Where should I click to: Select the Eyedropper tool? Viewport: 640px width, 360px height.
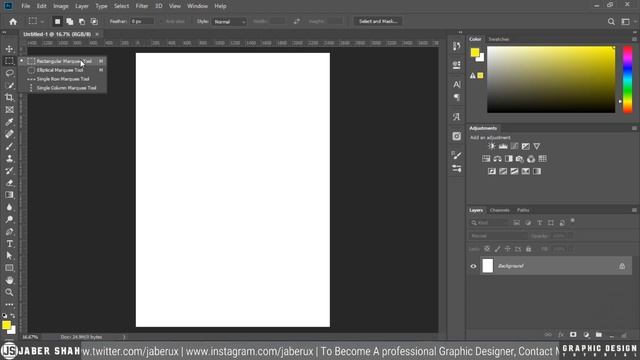click(9, 122)
